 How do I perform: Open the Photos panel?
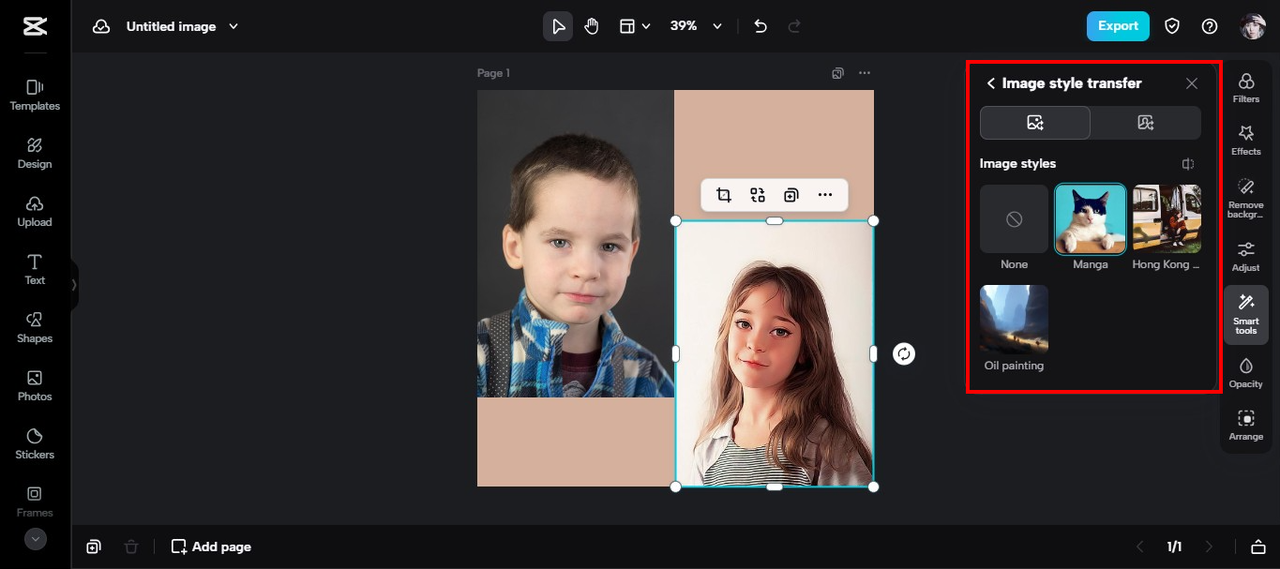coord(35,386)
